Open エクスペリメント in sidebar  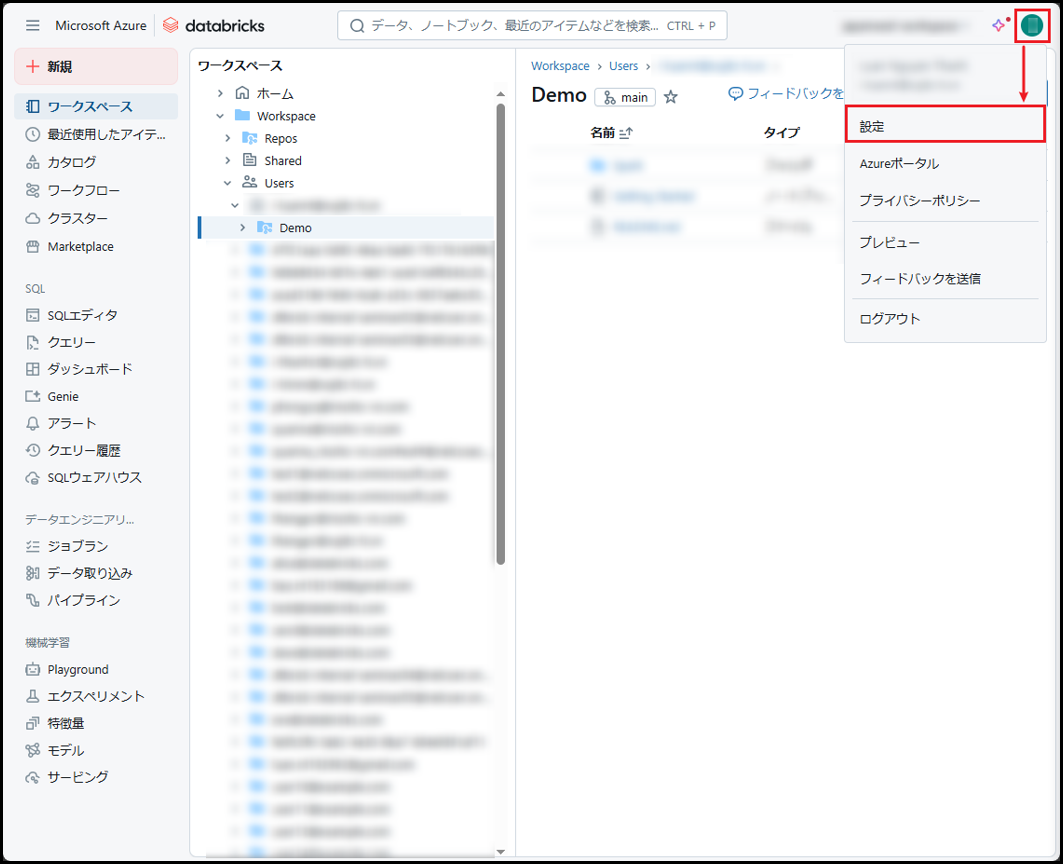(x=96, y=696)
